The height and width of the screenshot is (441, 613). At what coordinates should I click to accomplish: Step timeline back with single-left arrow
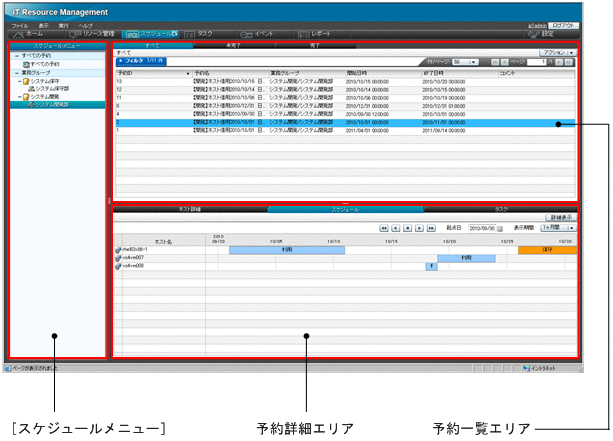(396, 228)
